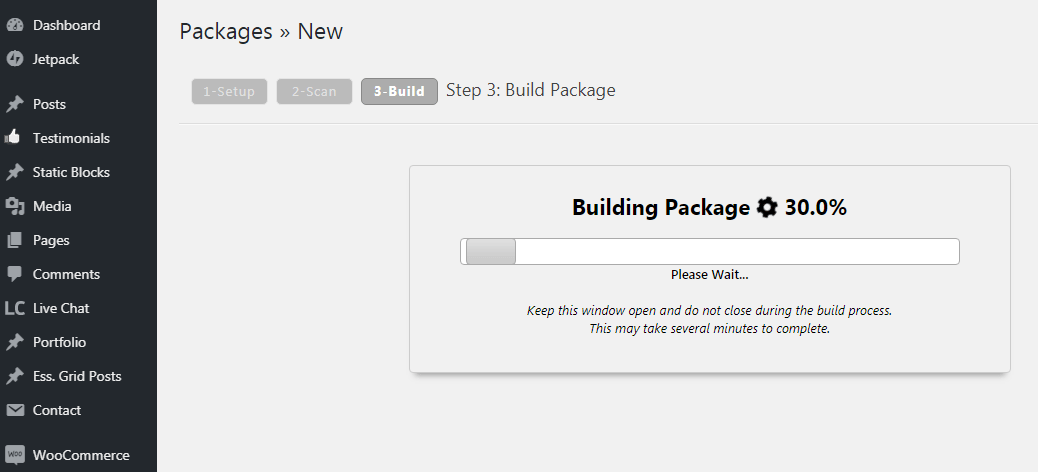Screen dimensions: 1038x472
Task: Click the Packages » New heading
Action: pos(261,31)
